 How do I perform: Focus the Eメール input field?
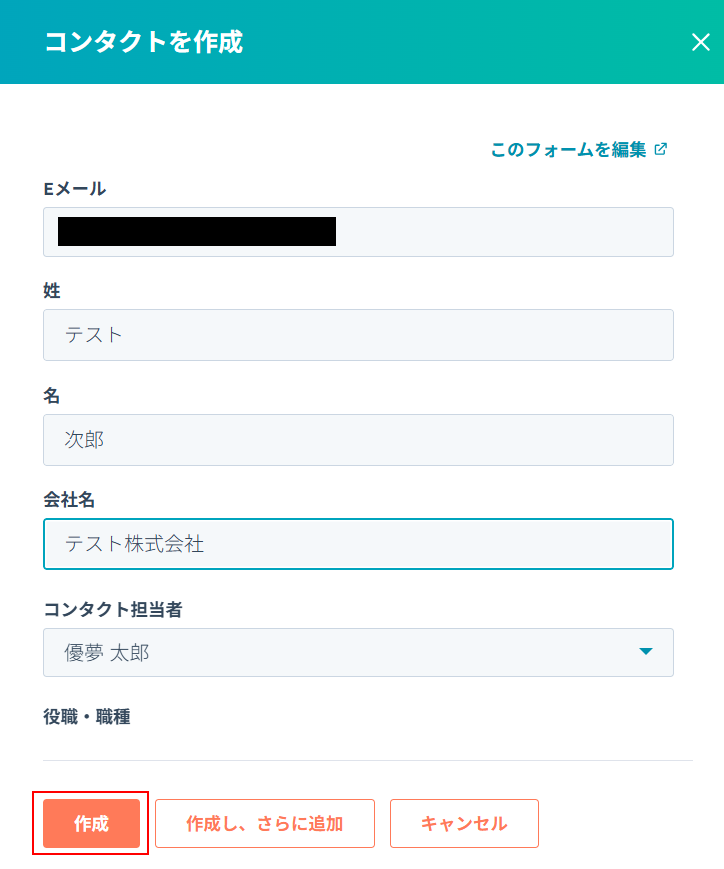click(x=500, y=232)
